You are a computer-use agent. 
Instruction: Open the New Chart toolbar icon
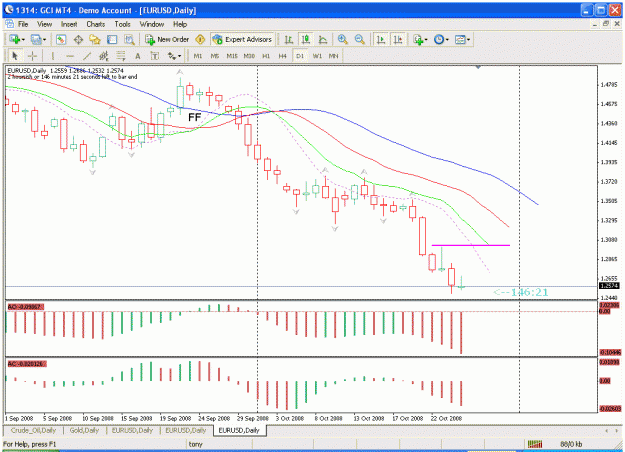click(15, 39)
